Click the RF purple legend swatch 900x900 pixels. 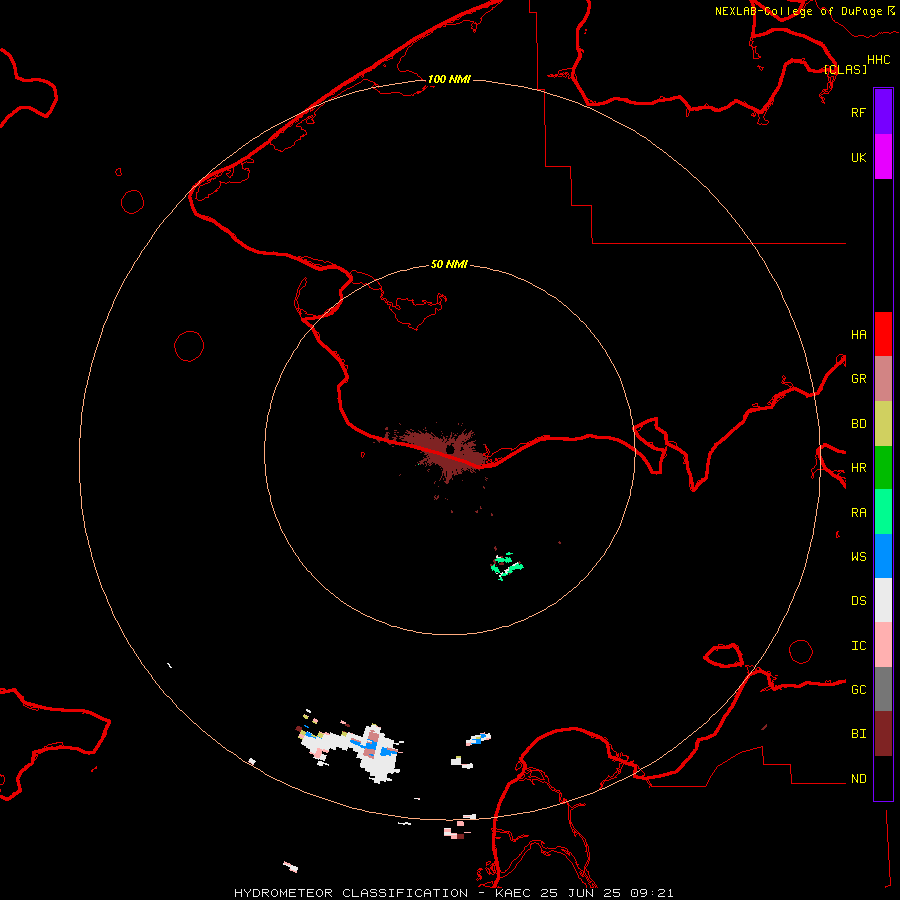coord(883,112)
